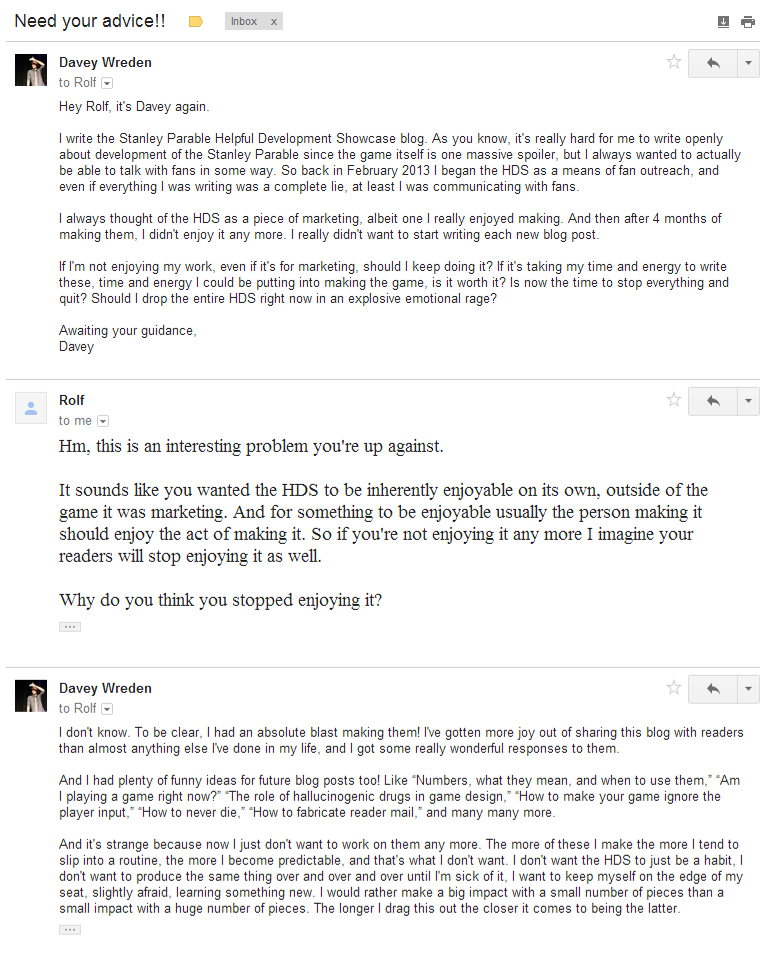Remove the Inbox label with x
768x964 pixels.
point(274,22)
